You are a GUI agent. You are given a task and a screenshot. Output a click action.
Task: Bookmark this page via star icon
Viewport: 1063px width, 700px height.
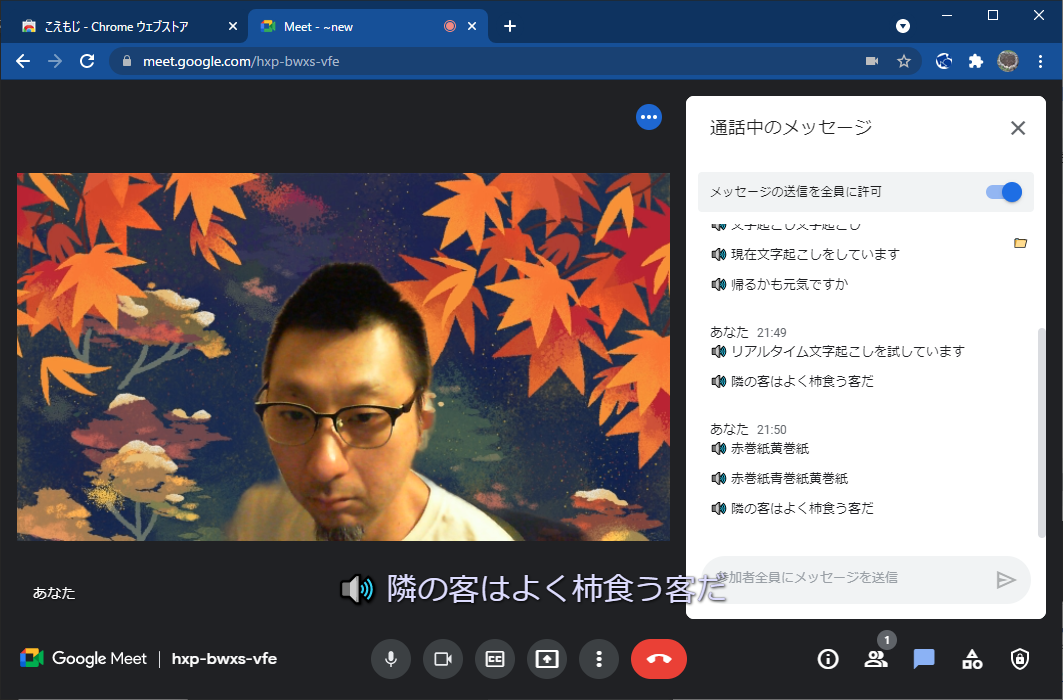(x=904, y=61)
